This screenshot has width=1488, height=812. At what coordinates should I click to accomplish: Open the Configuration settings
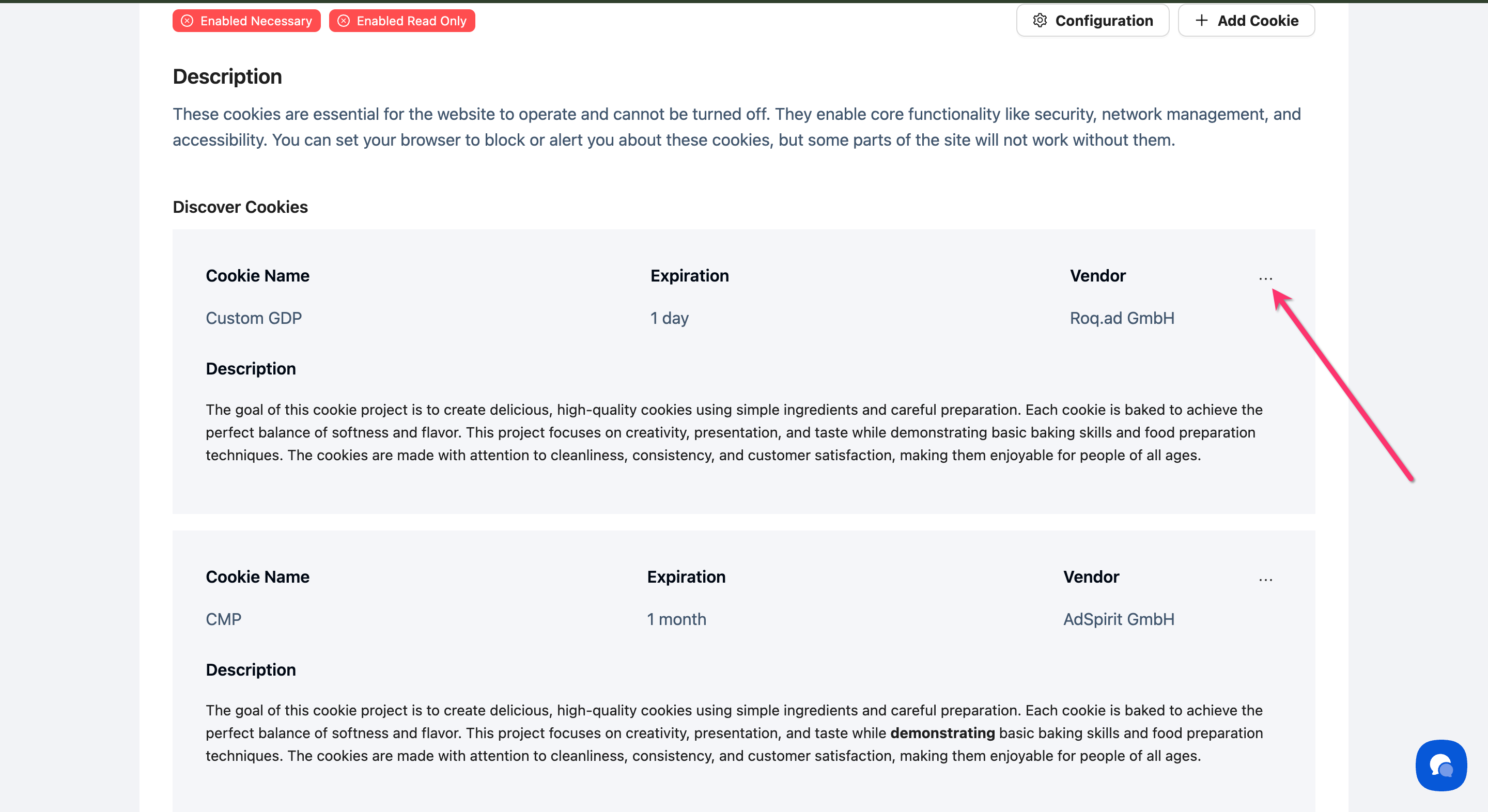[x=1092, y=21]
